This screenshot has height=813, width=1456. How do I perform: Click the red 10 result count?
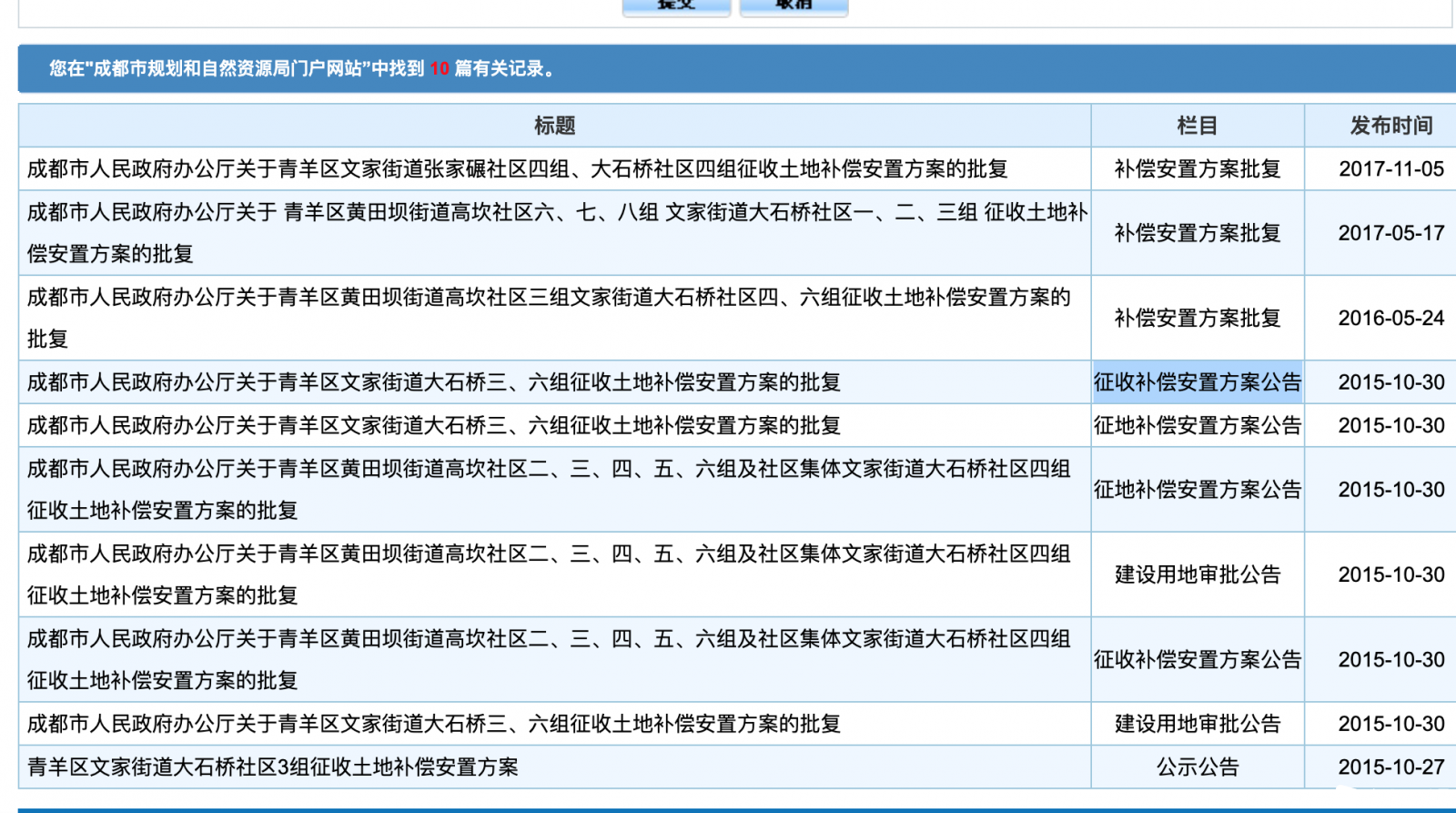click(x=440, y=68)
